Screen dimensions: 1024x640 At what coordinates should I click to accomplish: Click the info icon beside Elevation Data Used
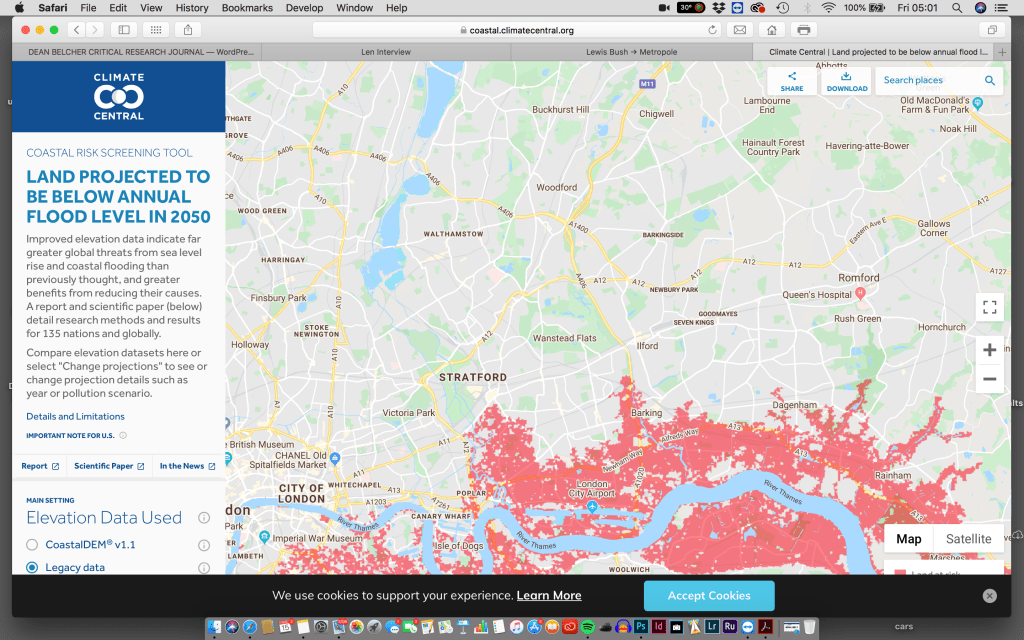tap(204, 518)
